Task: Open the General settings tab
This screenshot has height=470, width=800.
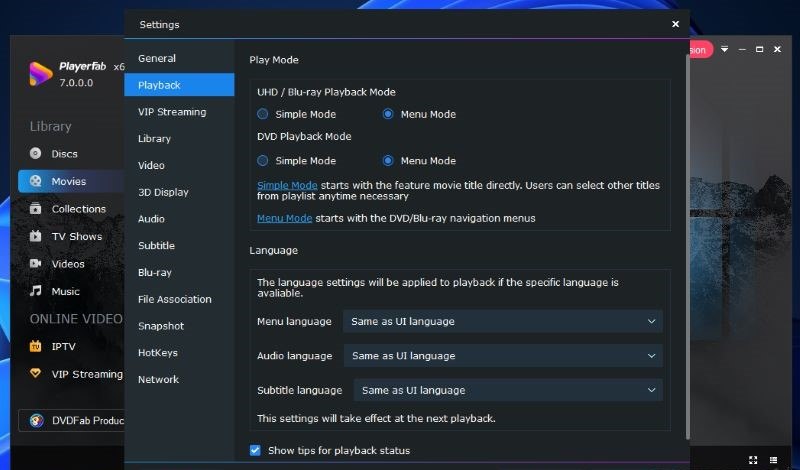Action: [179, 58]
